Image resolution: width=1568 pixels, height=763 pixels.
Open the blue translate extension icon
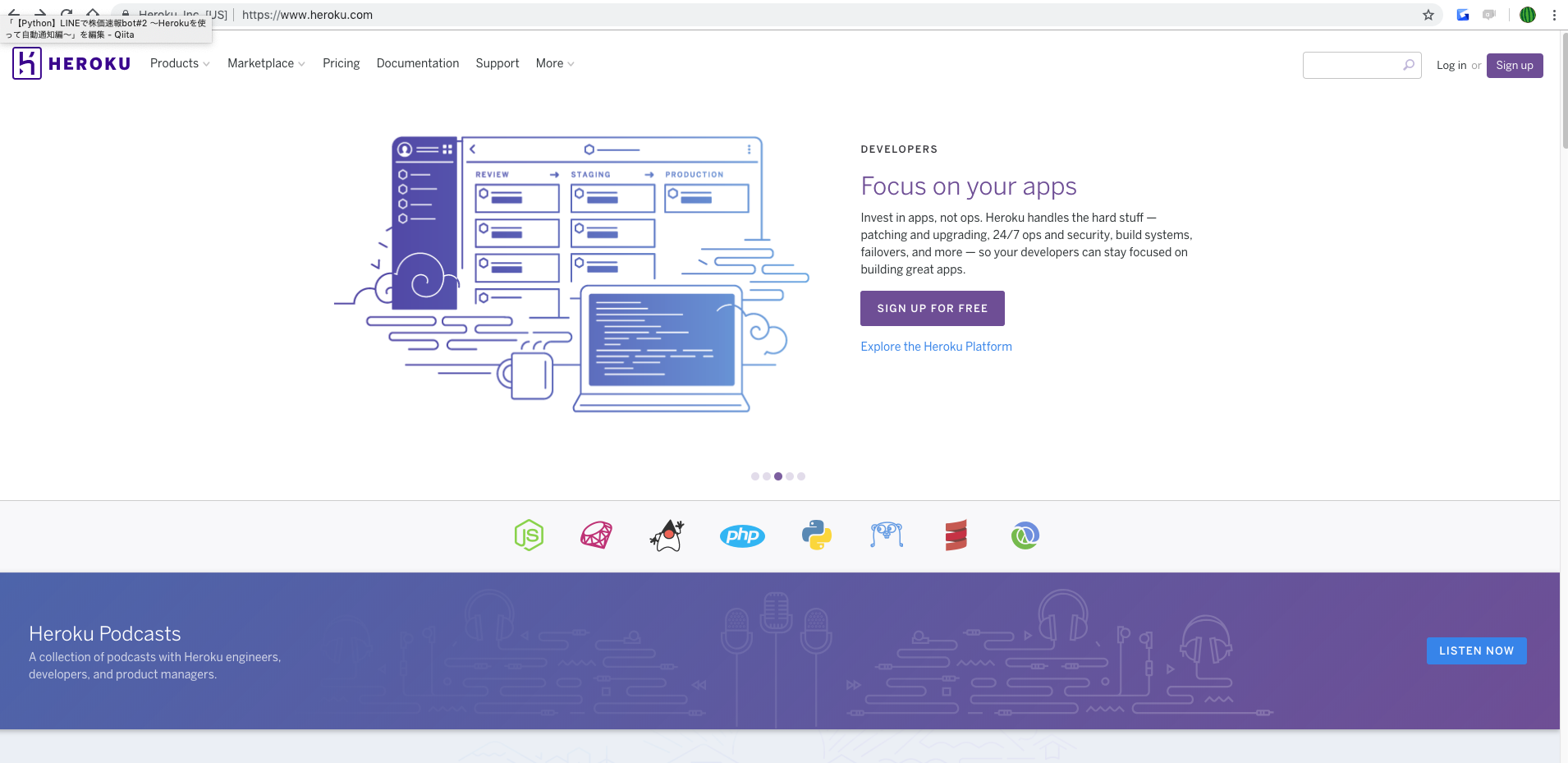(x=1463, y=15)
